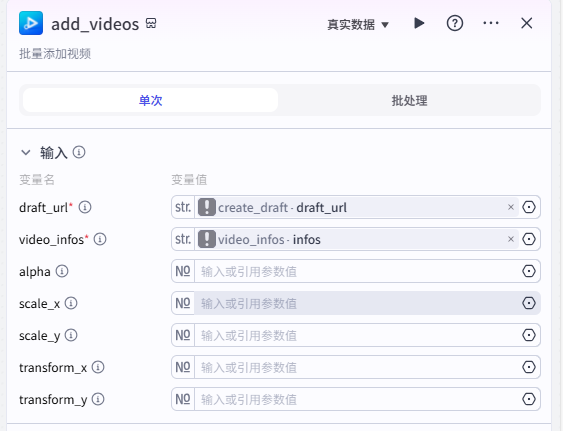Close the add_videos panel

tap(526, 23)
